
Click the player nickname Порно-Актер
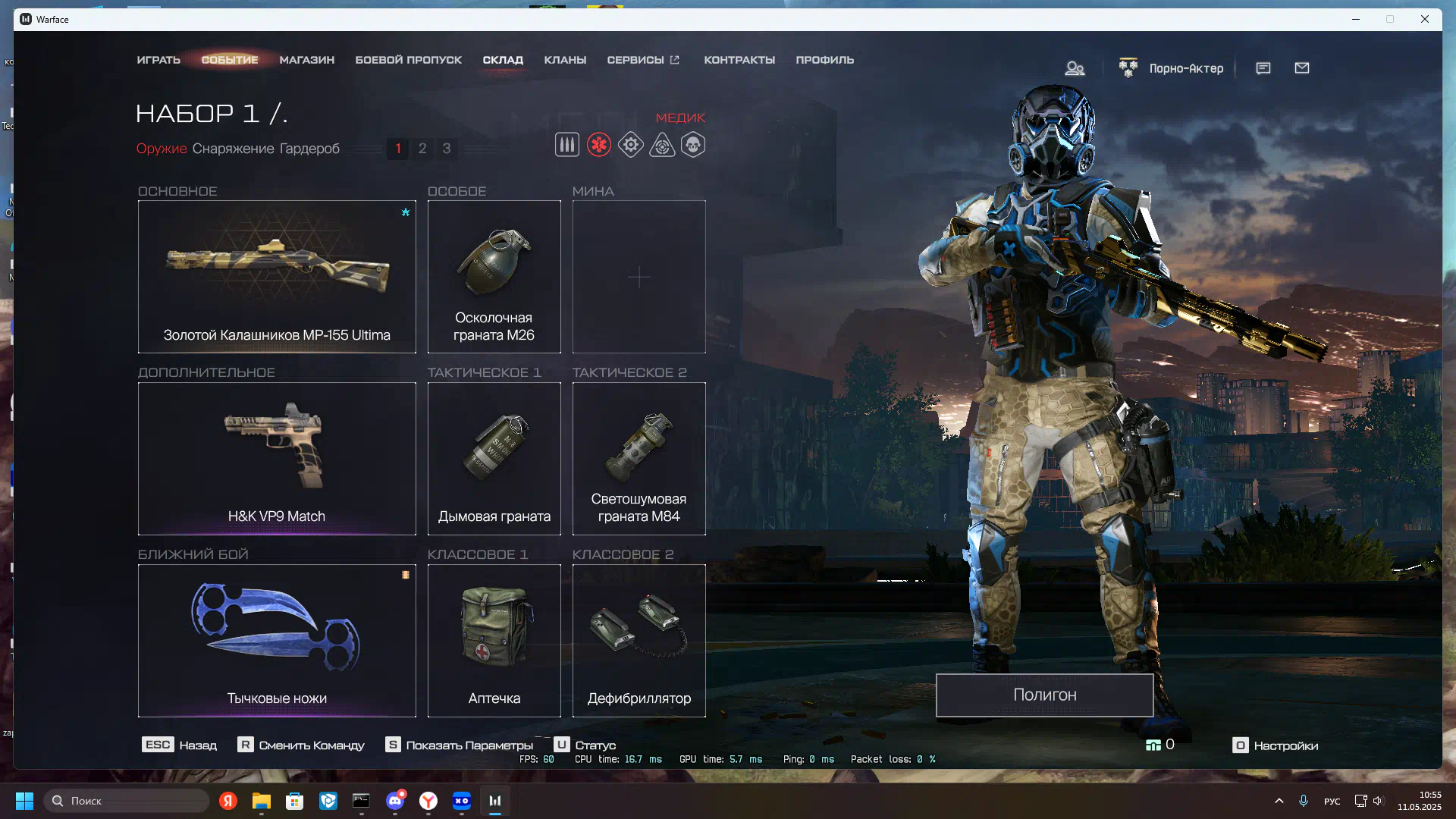click(1186, 68)
